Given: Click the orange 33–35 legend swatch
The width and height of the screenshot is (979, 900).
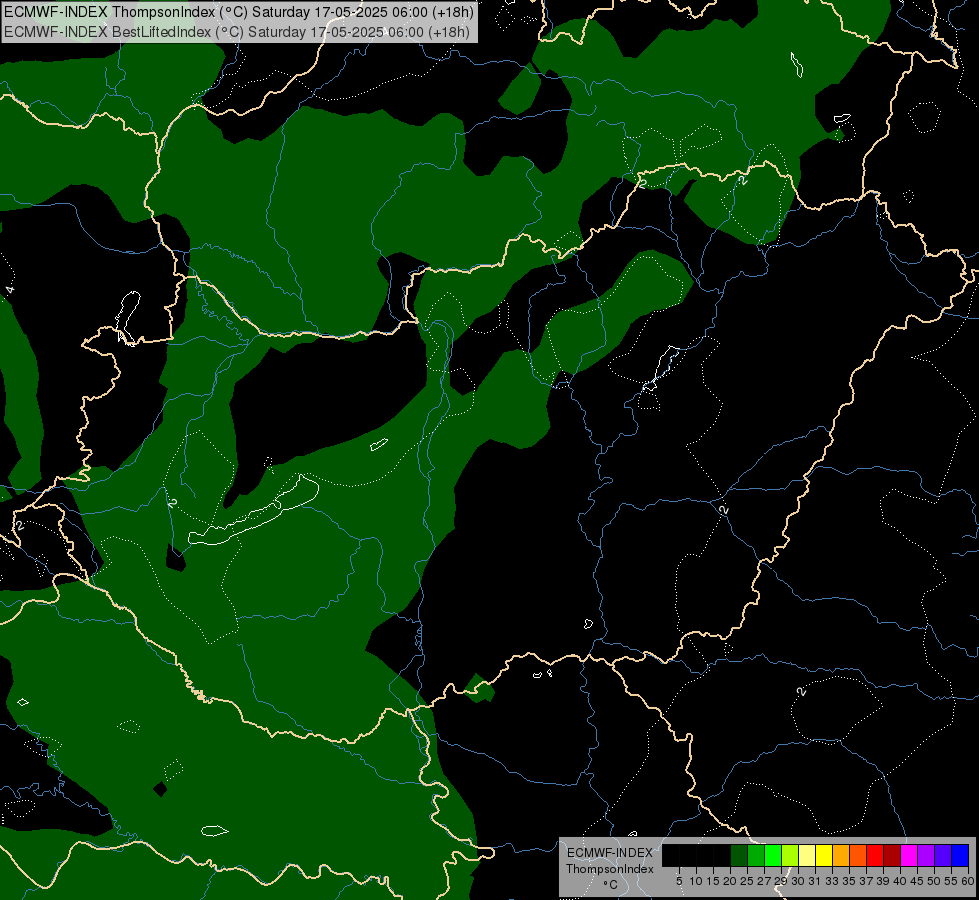Looking at the screenshot, I should (x=841, y=855).
